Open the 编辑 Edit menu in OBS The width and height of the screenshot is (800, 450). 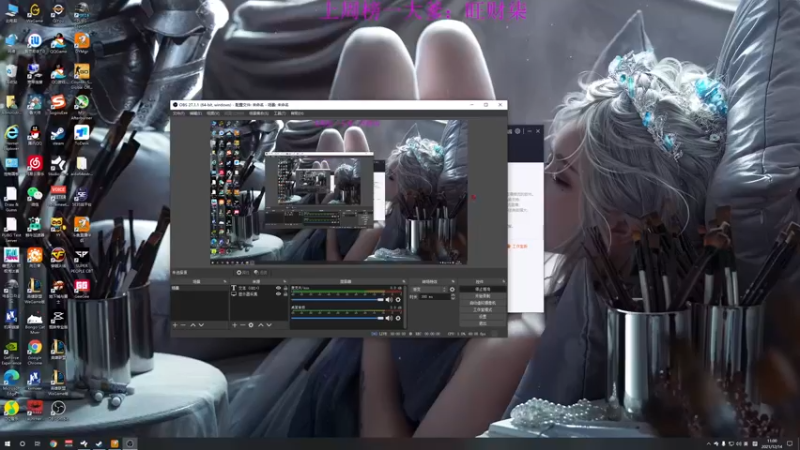[195, 113]
